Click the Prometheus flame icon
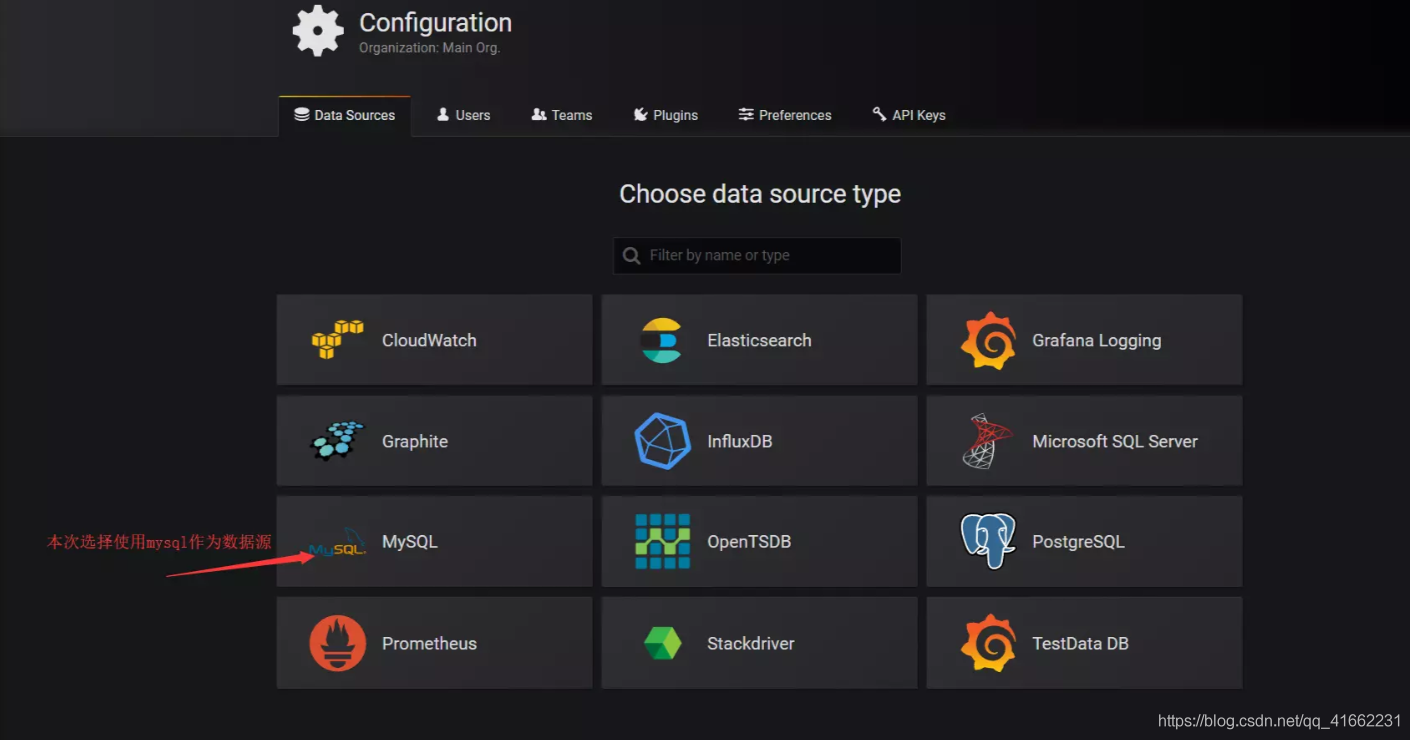Screen dimensions: 1410x740 [x=337, y=643]
